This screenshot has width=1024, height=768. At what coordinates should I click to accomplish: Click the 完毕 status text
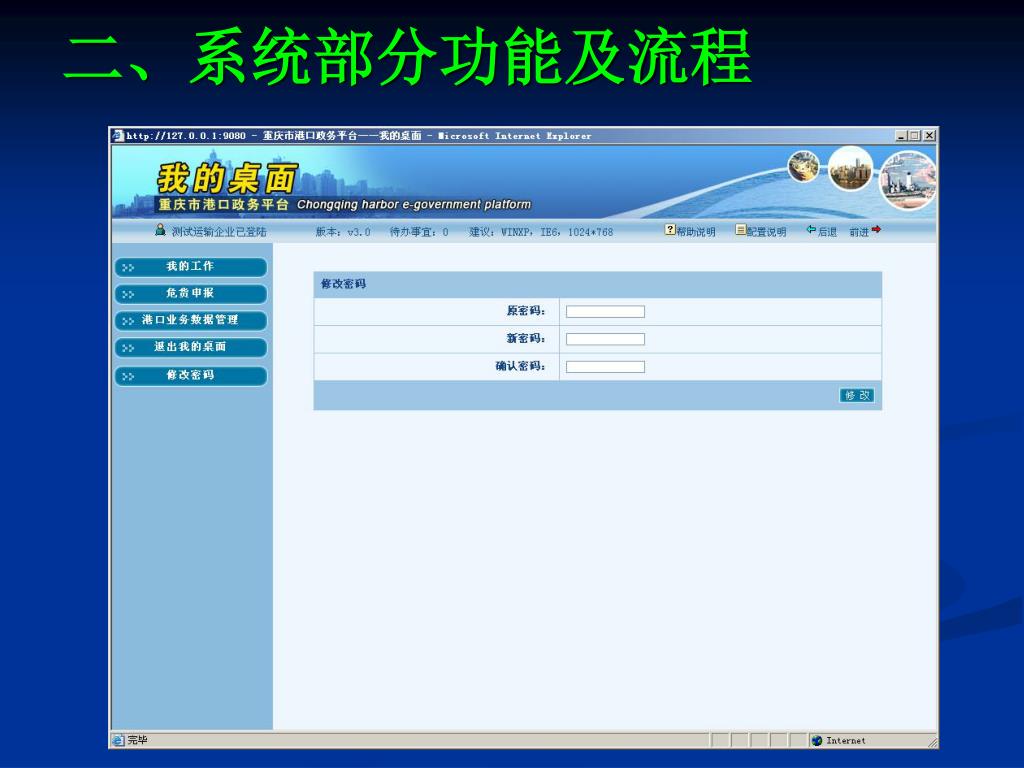point(137,740)
